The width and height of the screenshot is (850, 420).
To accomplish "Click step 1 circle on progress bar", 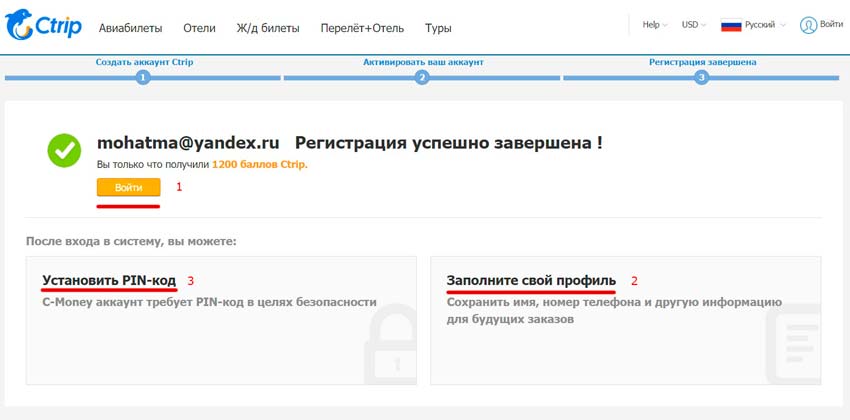I will click(143, 78).
